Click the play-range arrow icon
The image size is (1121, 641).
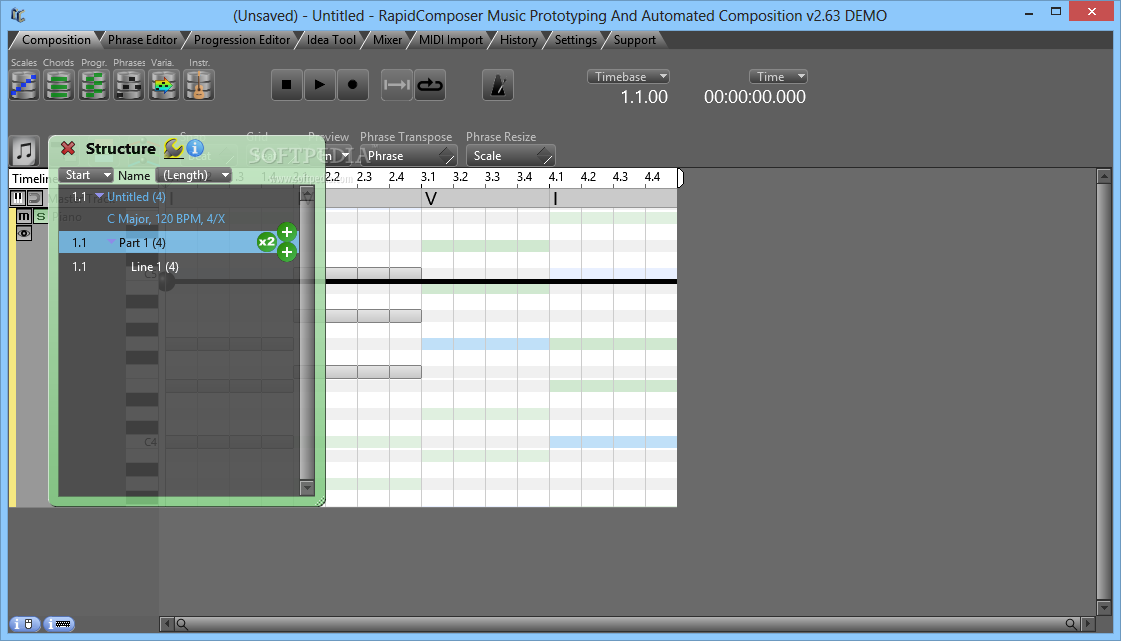pyautogui.click(x=397, y=85)
